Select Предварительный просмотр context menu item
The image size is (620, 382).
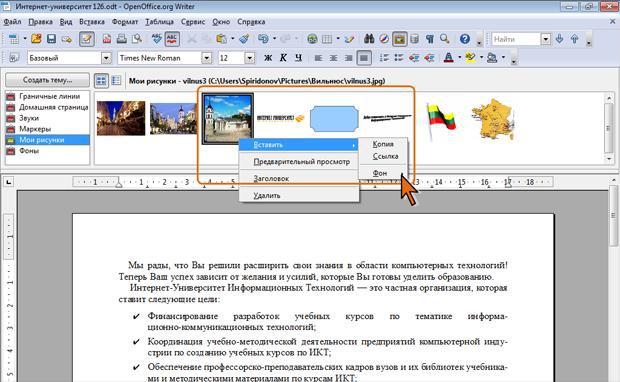click(299, 162)
